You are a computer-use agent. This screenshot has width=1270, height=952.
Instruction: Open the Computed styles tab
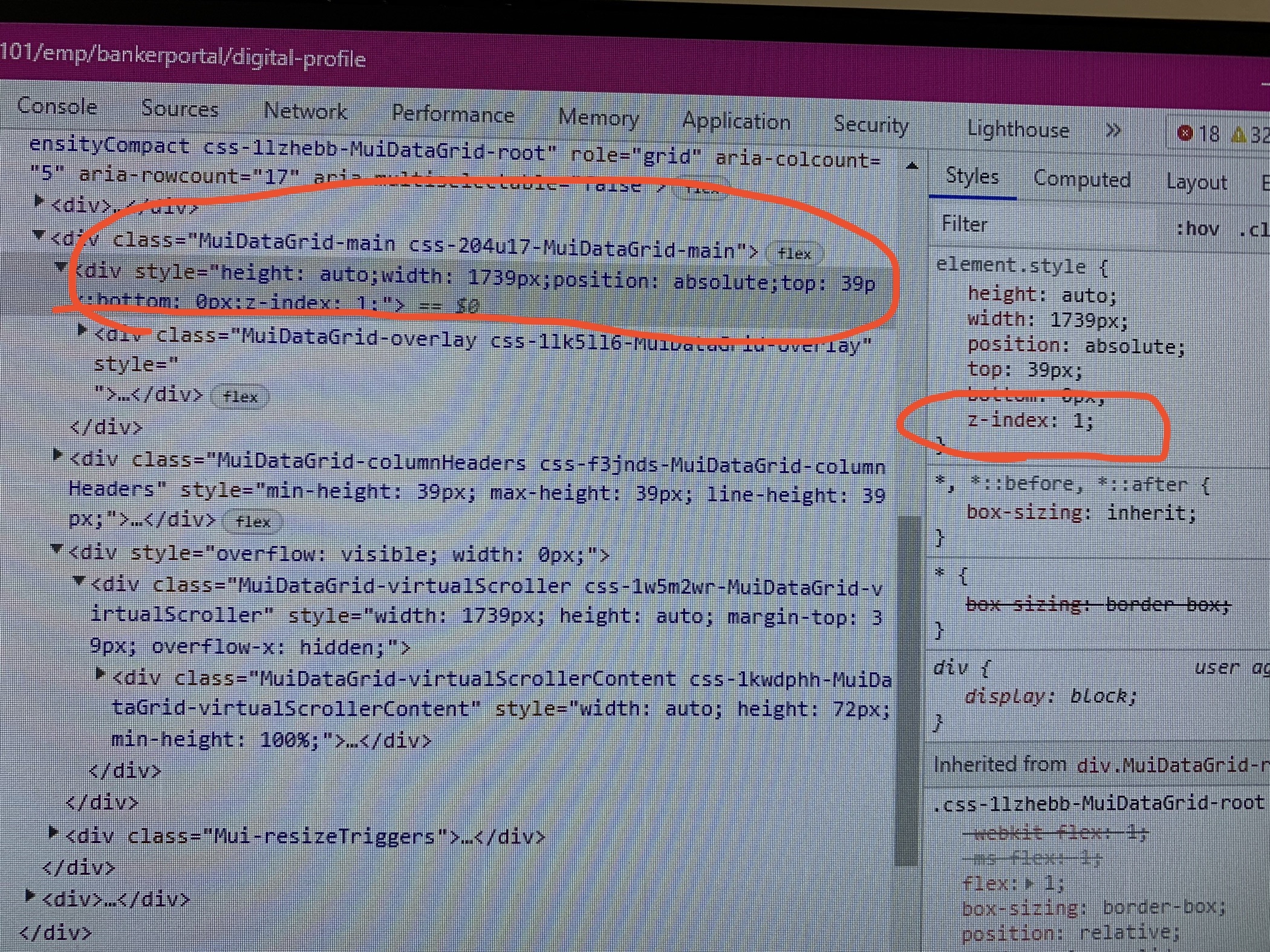pos(1081,180)
